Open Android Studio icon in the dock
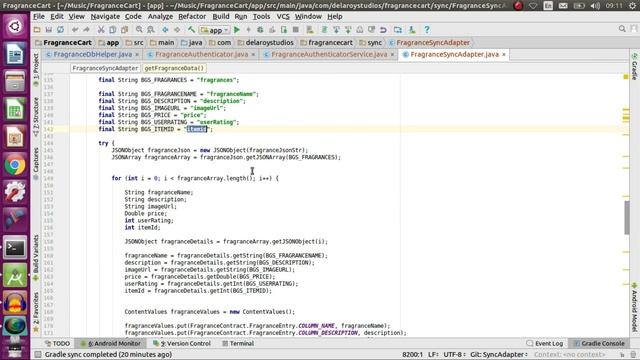The image size is (640, 360). 15,276
